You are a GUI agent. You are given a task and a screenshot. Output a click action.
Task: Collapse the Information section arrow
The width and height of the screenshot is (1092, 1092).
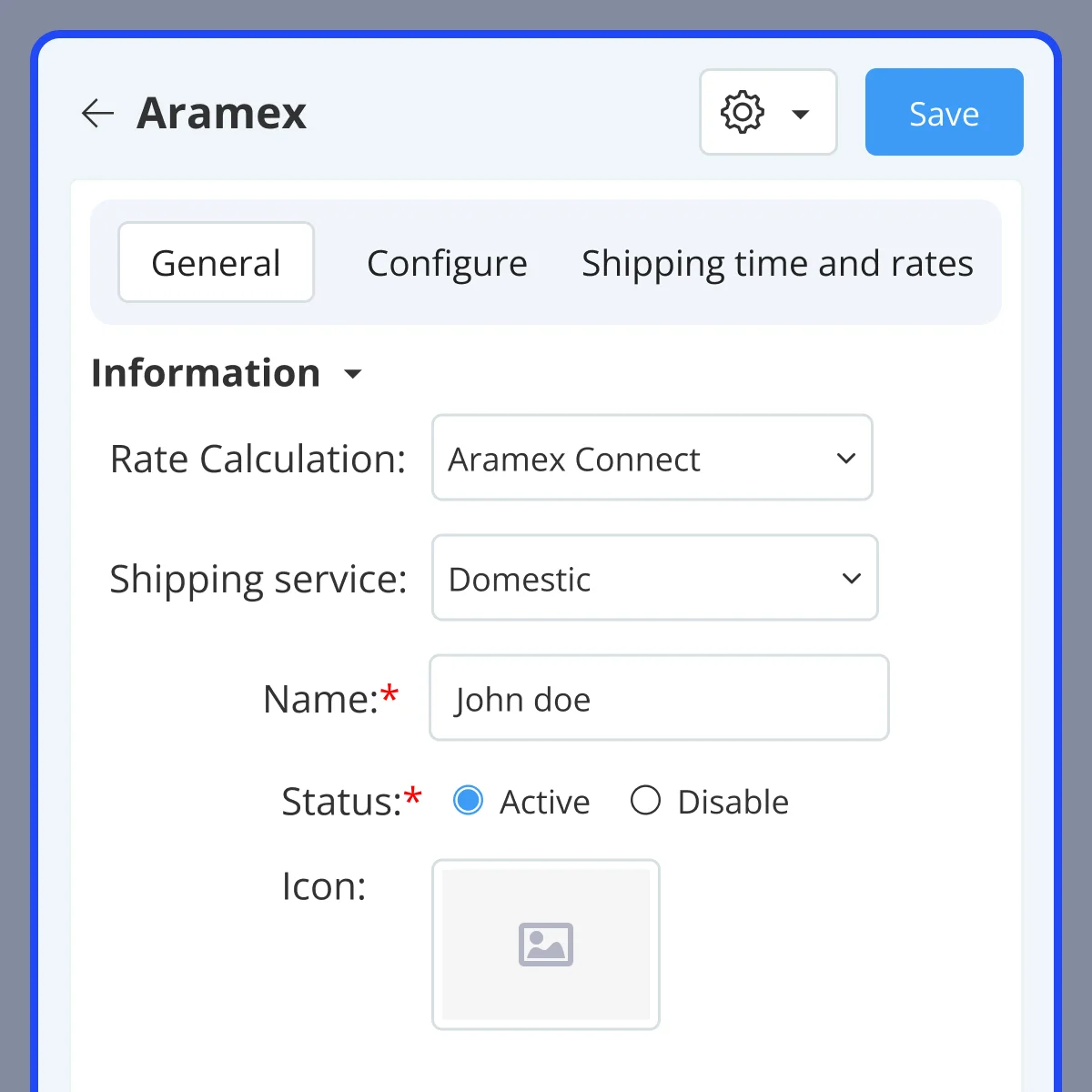pyautogui.click(x=353, y=374)
